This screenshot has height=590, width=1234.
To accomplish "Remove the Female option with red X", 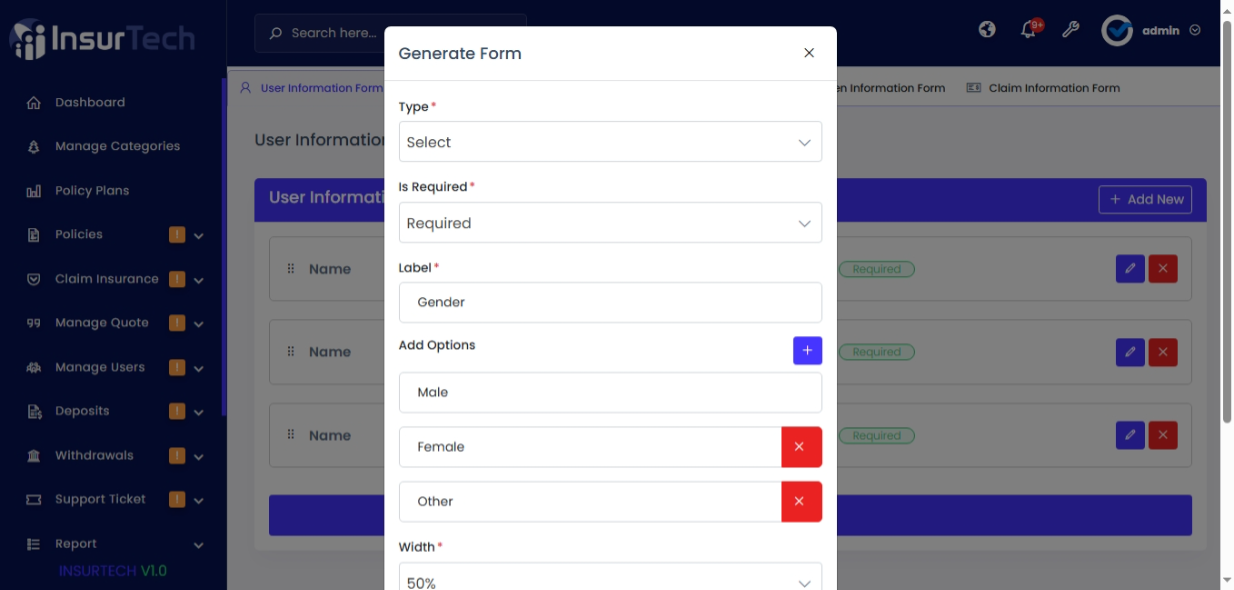I will tap(801, 447).
